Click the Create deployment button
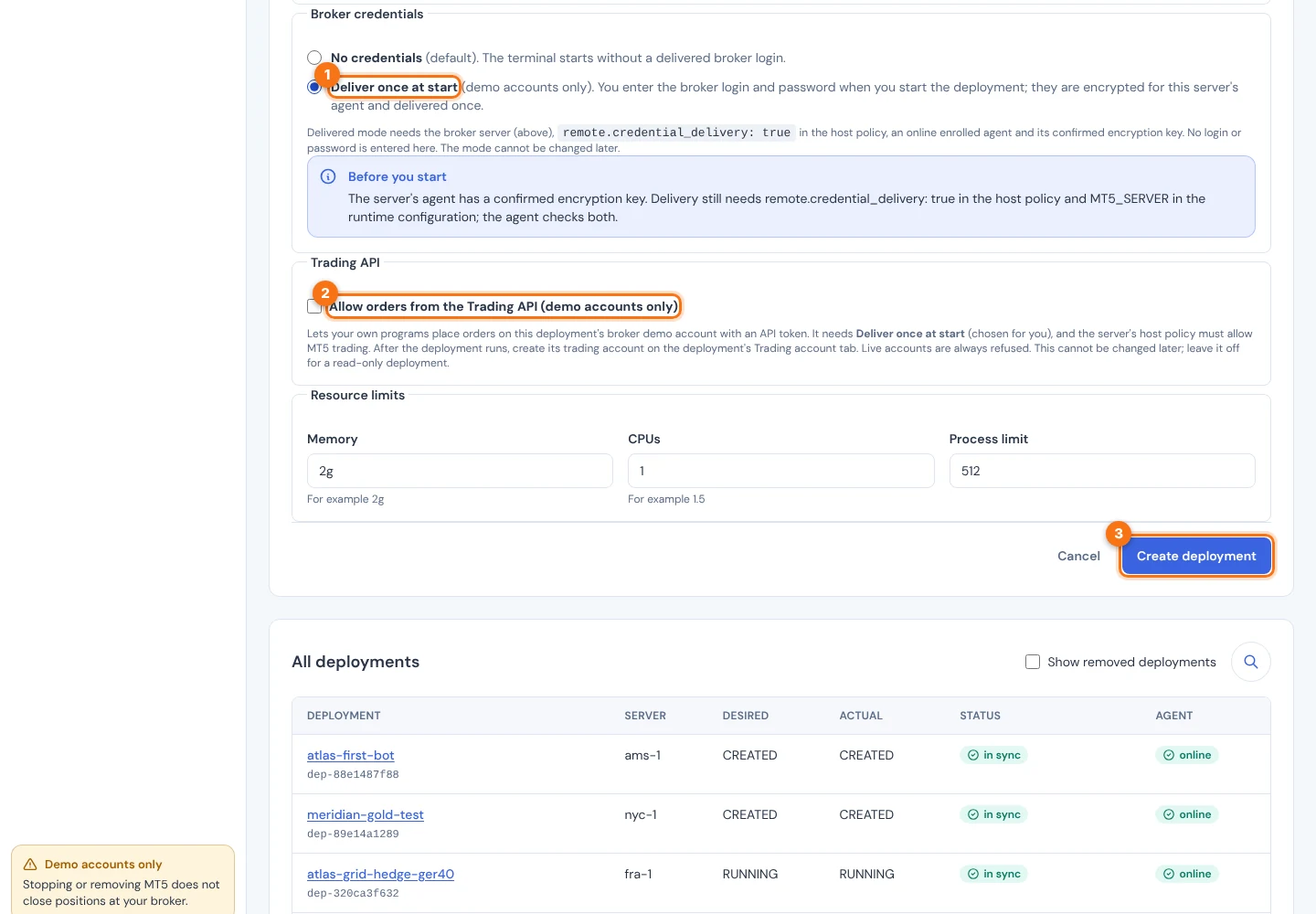Screen dimensions: 1316x914 (x=1196, y=556)
